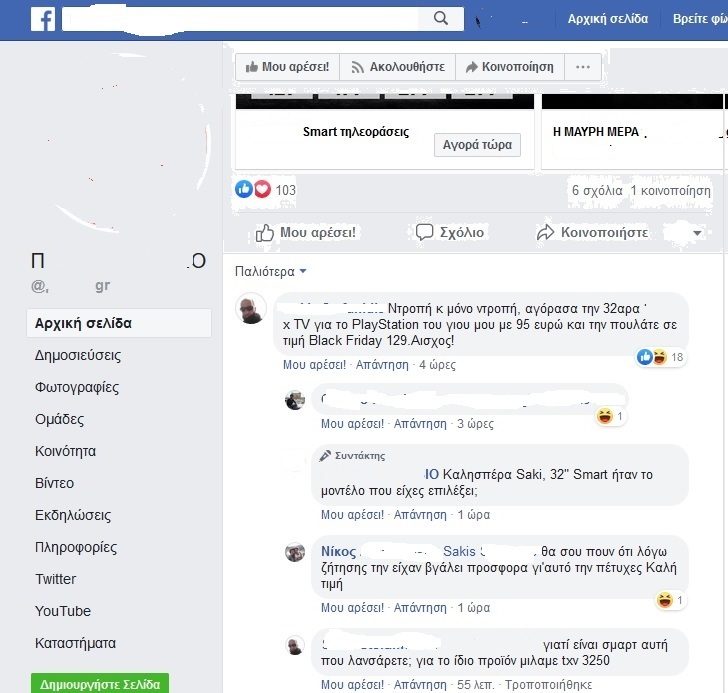Open the three-dots more options button

[x=583, y=67]
